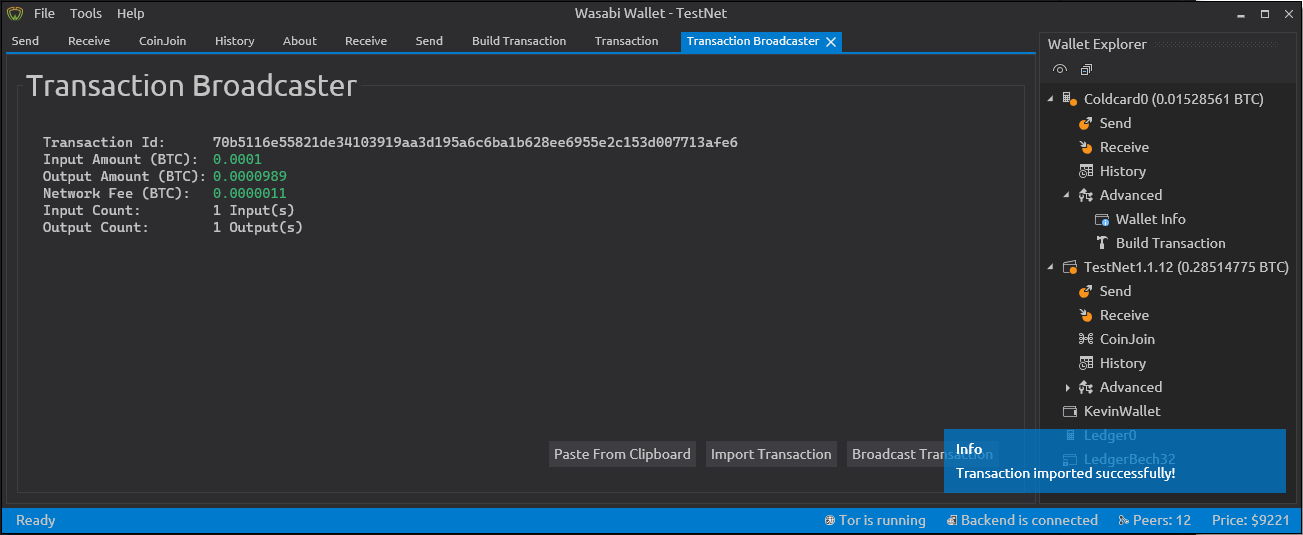Click the Peers status icon
The image size is (1303, 535).
(1124, 520)
